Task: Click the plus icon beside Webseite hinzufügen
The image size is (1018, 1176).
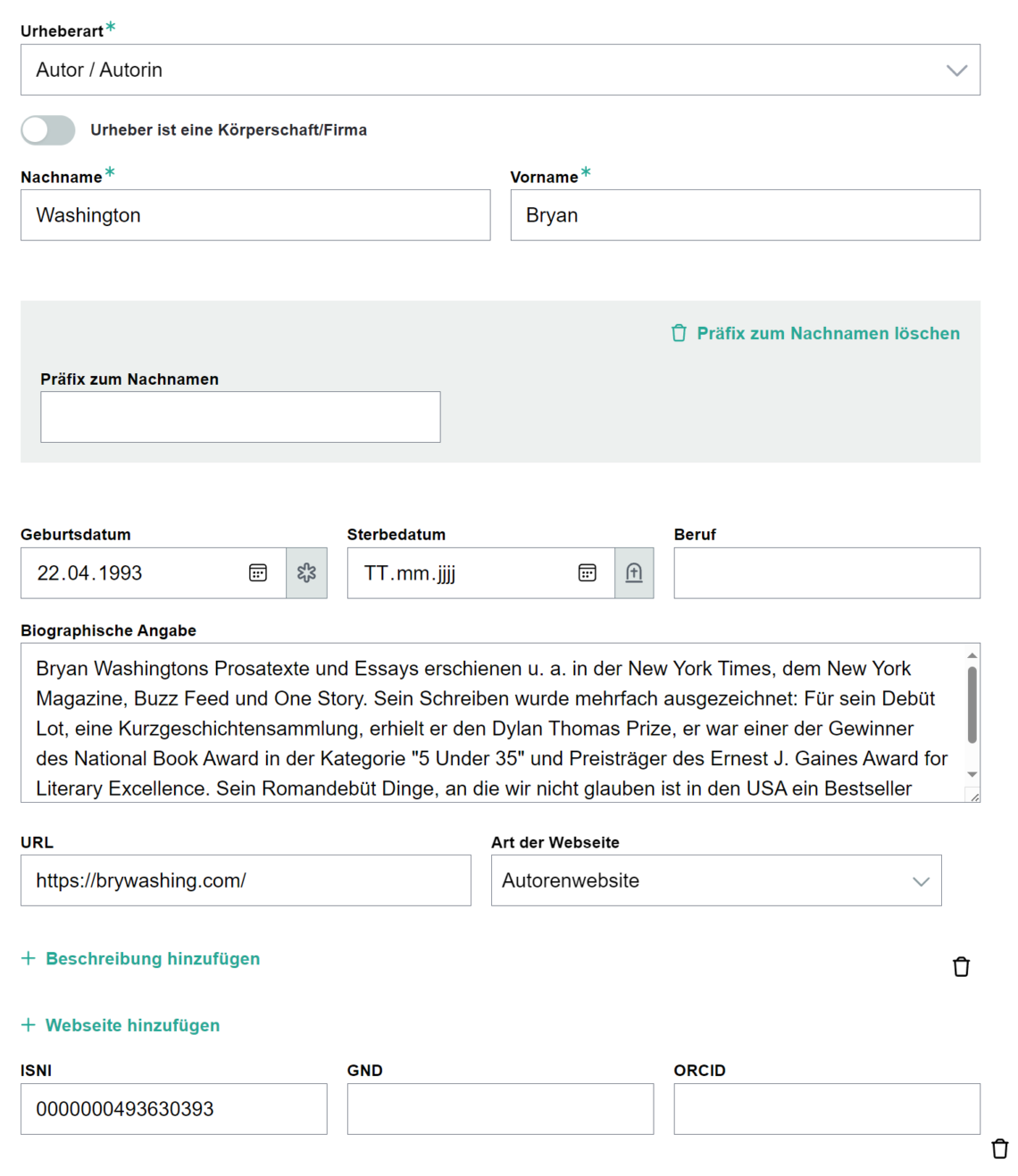Action: pyautogui.click(x=29, y=1025)
